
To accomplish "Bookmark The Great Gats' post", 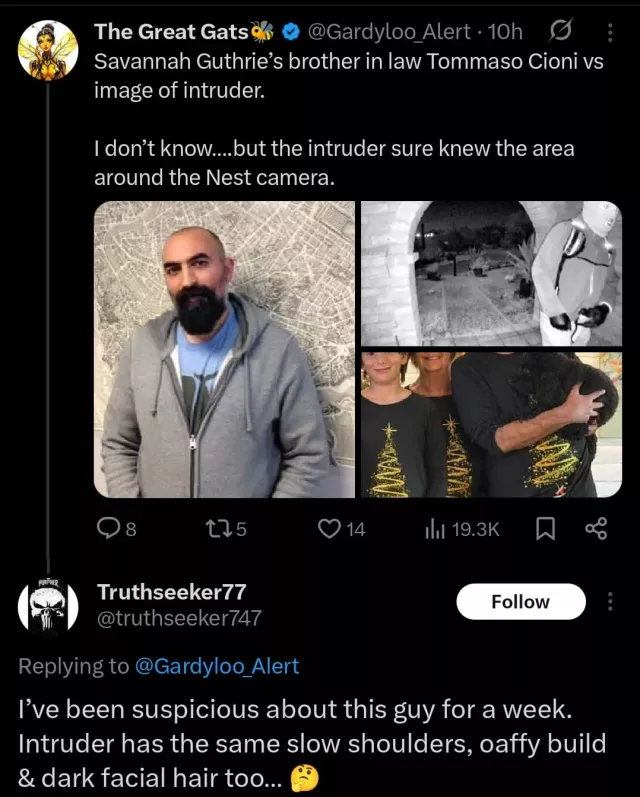I will click(x=545, y=529).
